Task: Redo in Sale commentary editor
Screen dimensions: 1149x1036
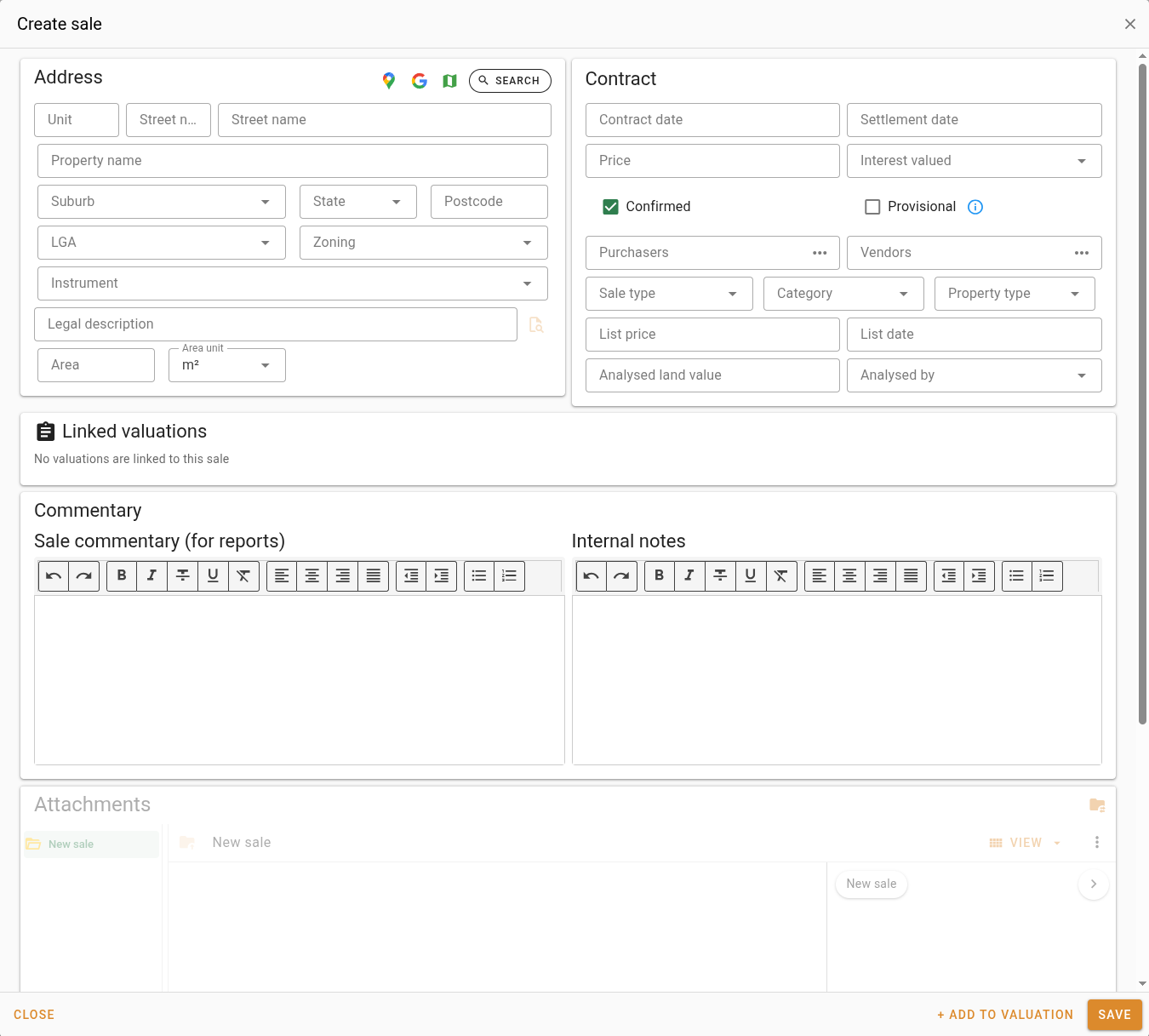Action: pos(84,576)
